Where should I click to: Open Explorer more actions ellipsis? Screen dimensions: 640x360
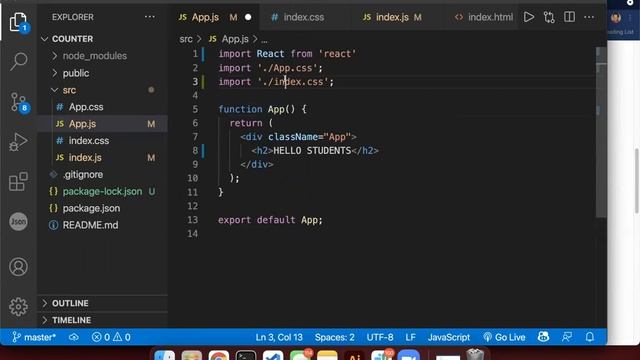click(x=150, y=17)
